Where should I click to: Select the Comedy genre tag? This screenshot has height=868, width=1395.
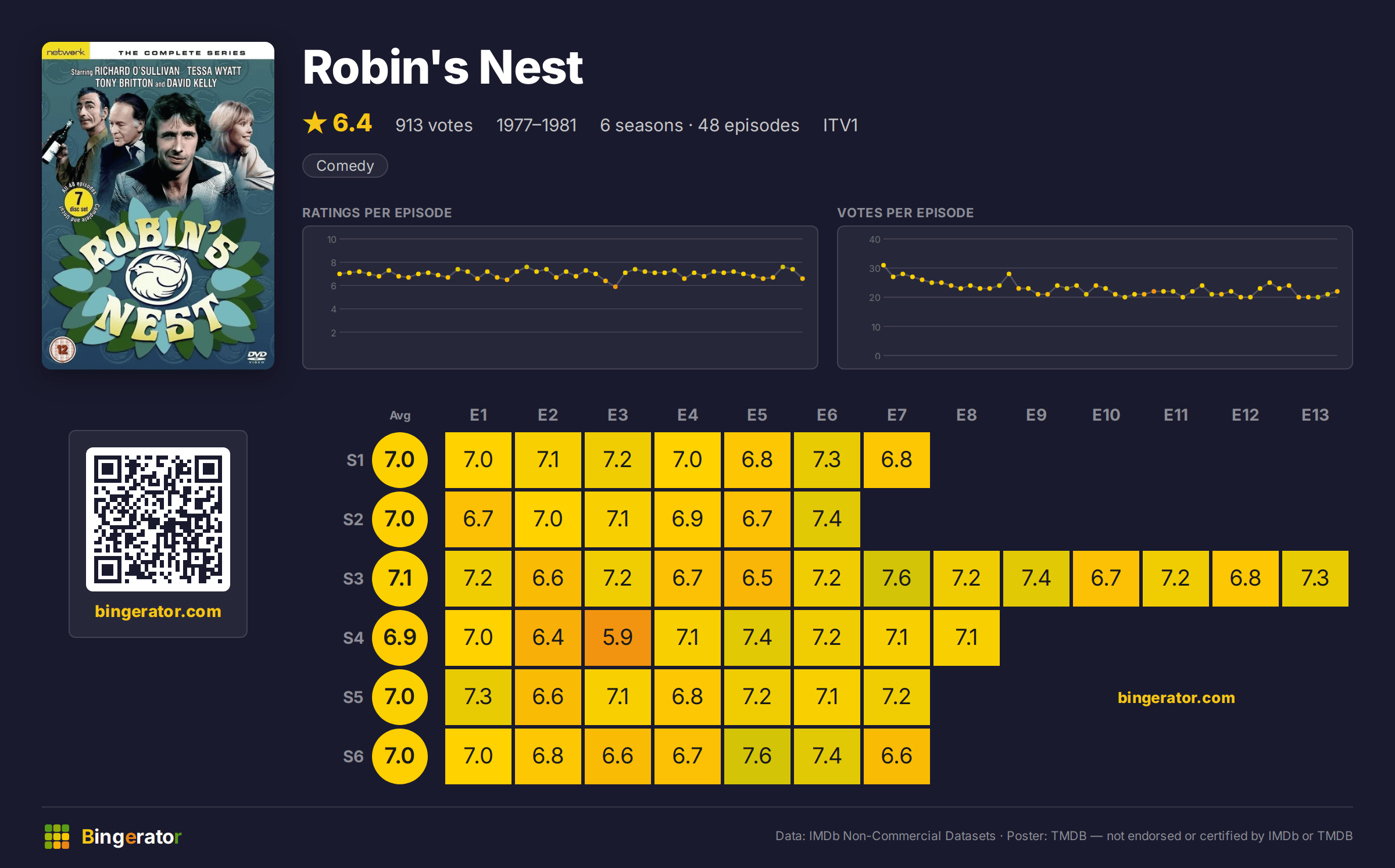pyautogui.click(x=345, y=166)
